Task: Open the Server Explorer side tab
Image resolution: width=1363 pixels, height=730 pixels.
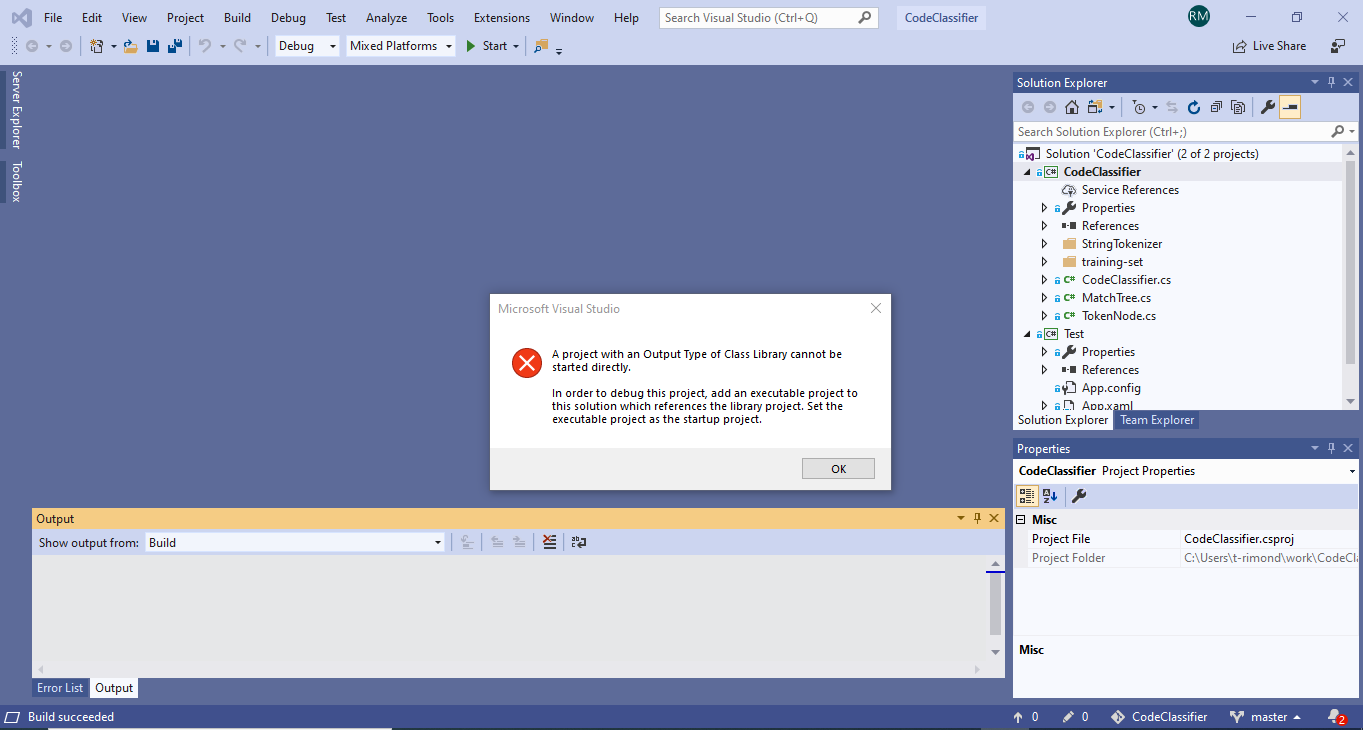Action: point(16,110)
